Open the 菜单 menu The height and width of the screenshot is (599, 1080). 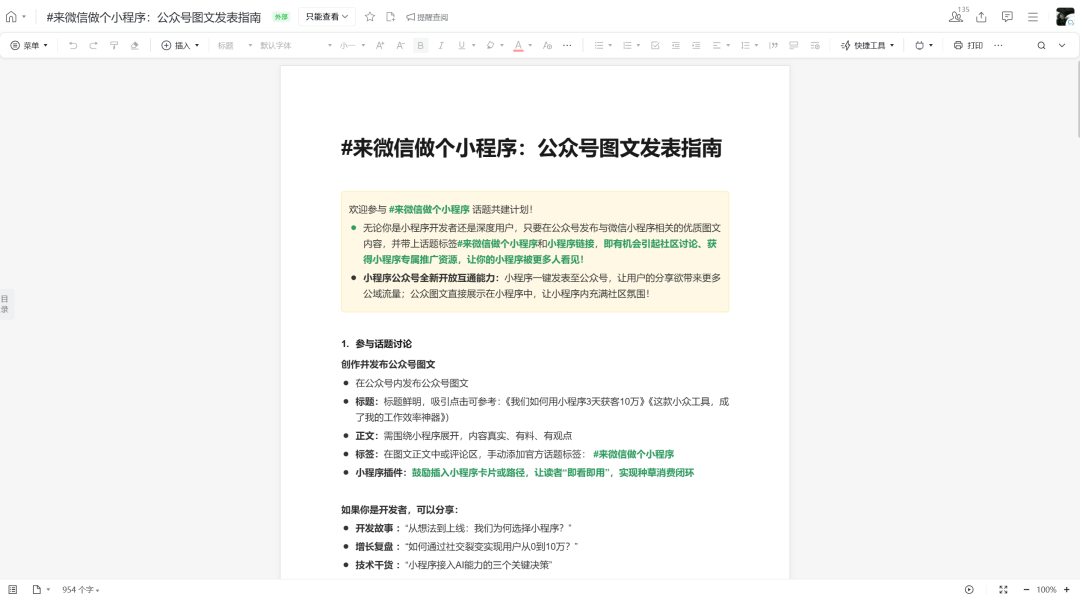29,45
